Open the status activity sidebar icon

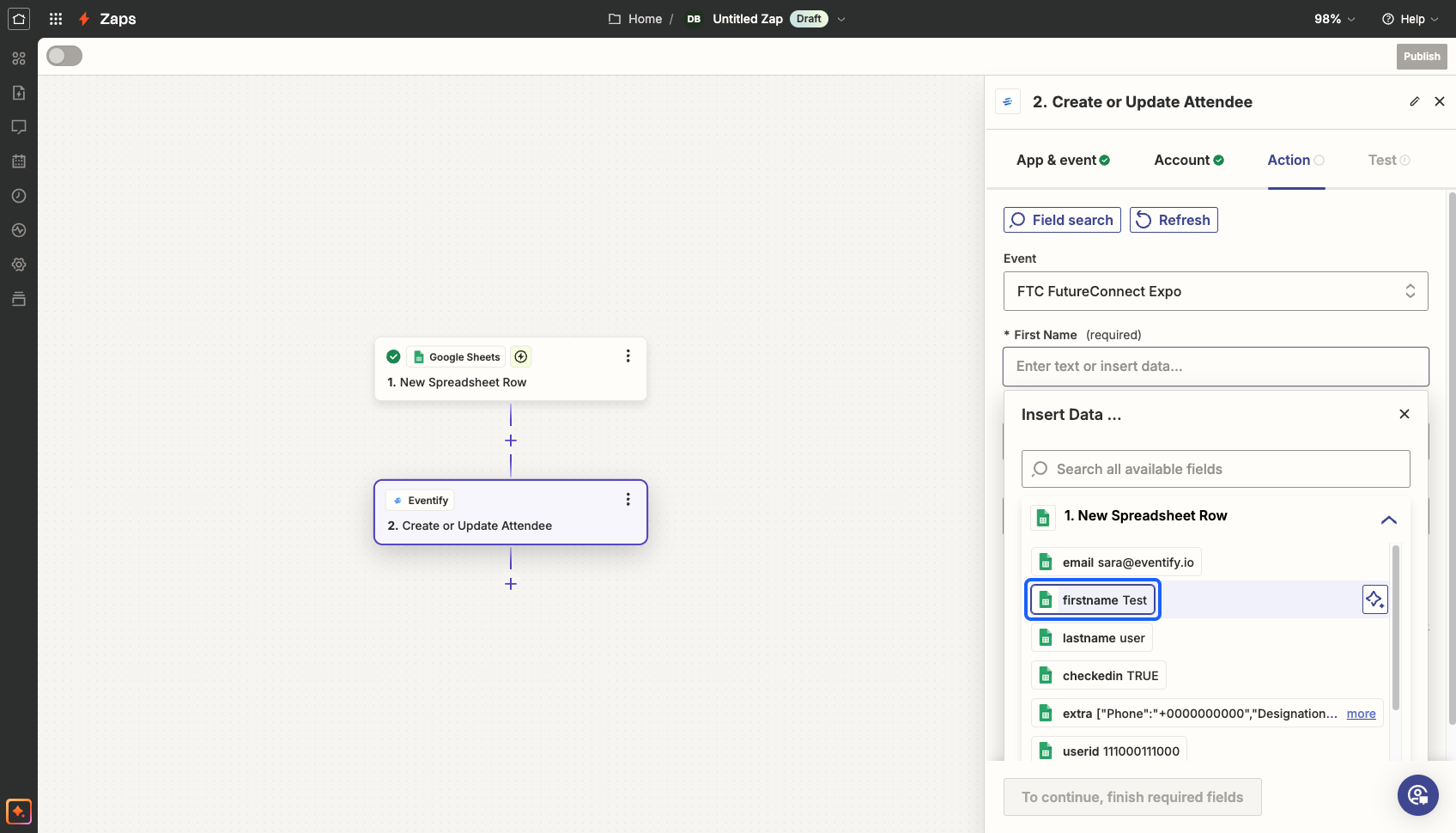pos(18,230)
